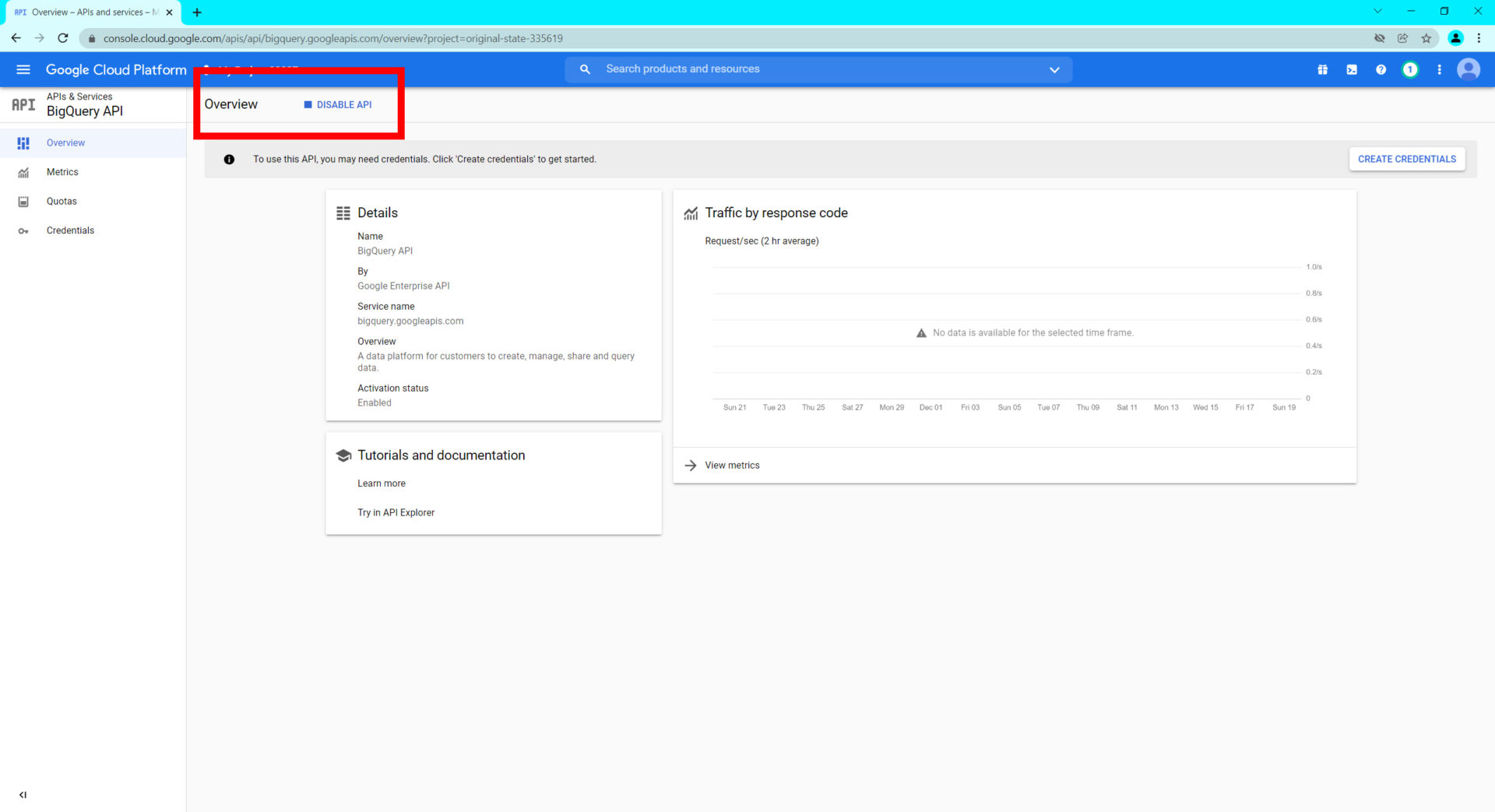Click the Tutorials graduation cap icon
Screen dimensions: 1495x812
(x=343, y=455)
